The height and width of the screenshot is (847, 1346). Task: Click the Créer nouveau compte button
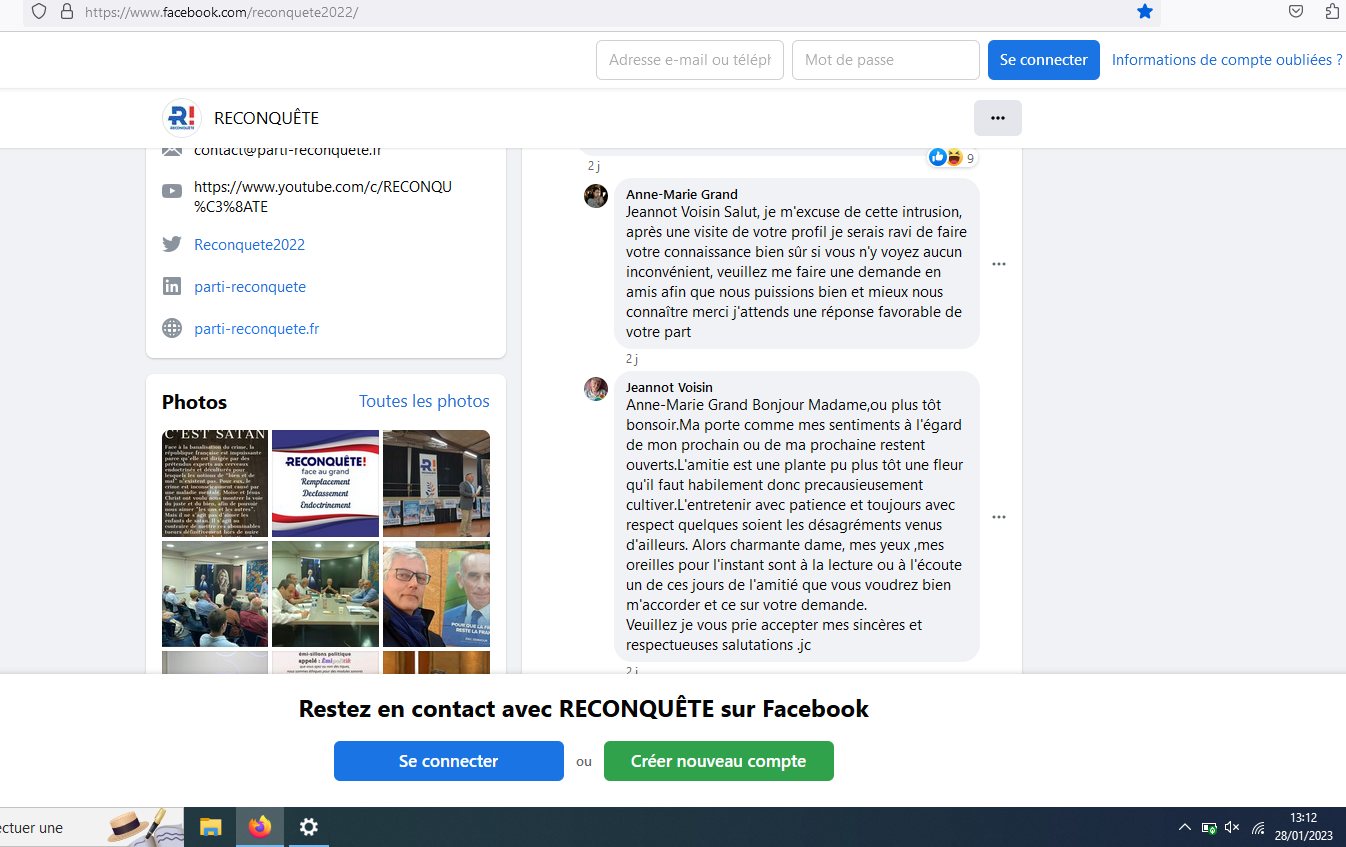click(718, 761)
